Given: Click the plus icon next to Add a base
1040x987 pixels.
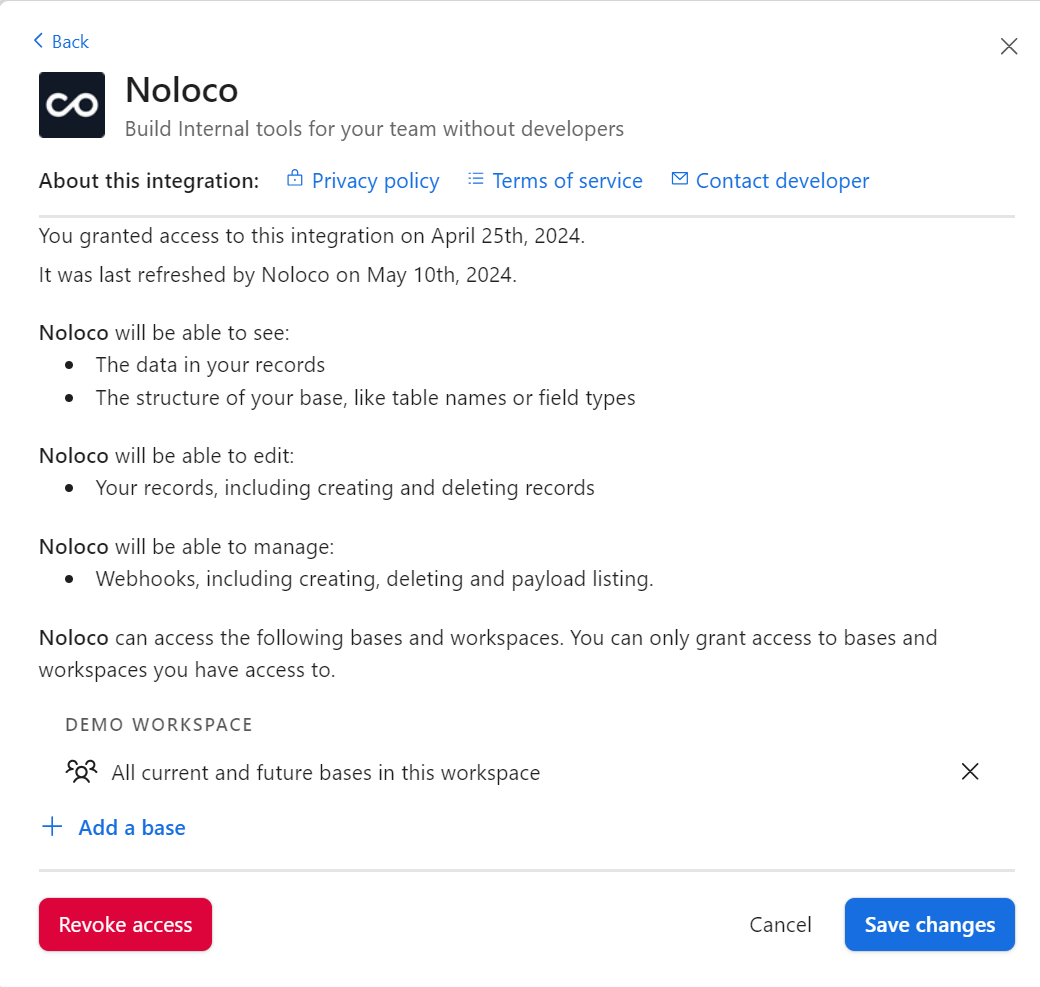Looking at the screenshot, I should pos(51,827).
